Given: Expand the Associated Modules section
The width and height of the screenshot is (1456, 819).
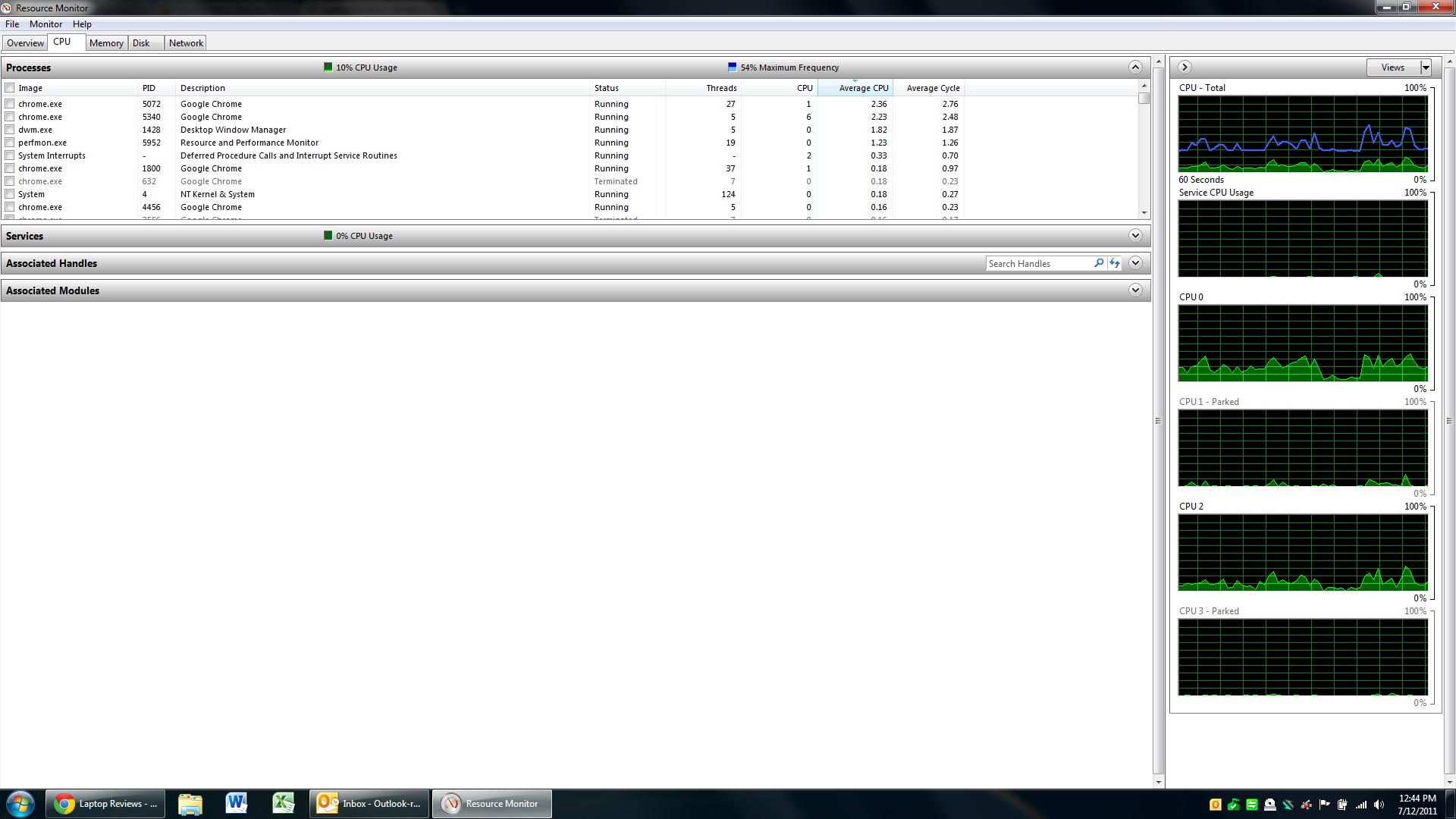Looking at the screenshot, I should pos(1135,290).
